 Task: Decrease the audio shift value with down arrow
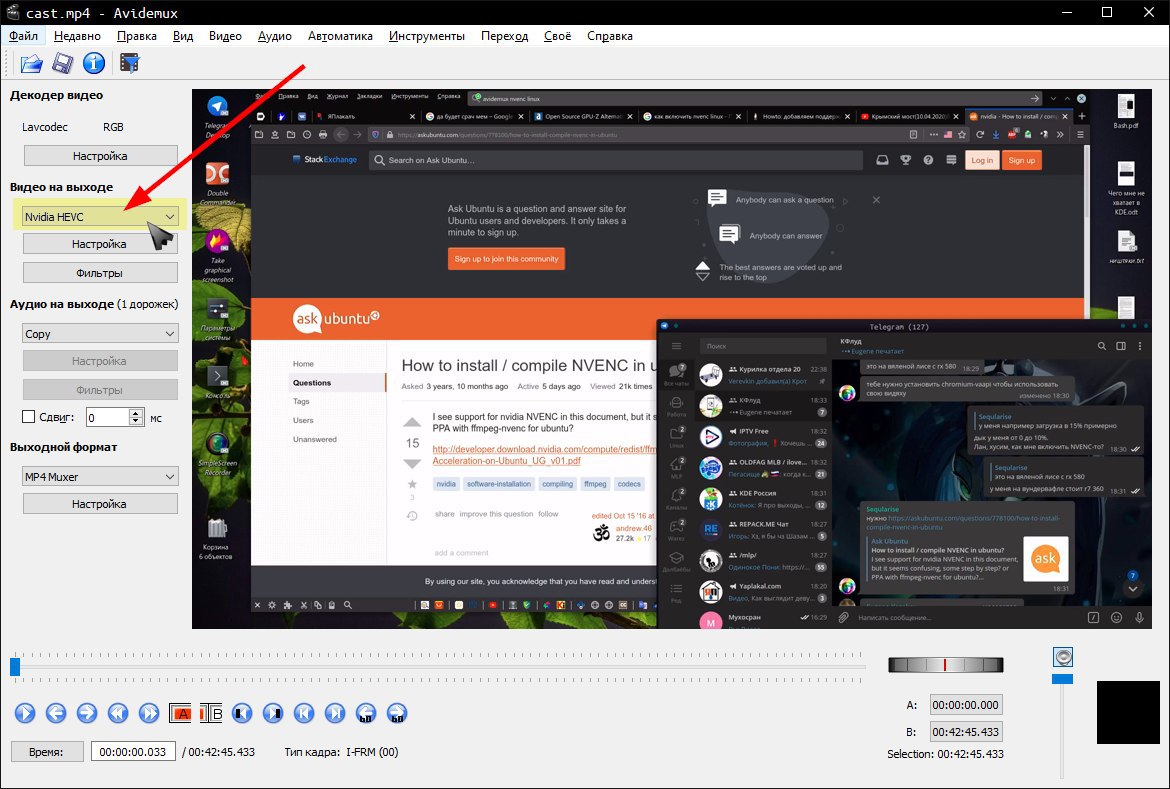[x=136, y=421]
